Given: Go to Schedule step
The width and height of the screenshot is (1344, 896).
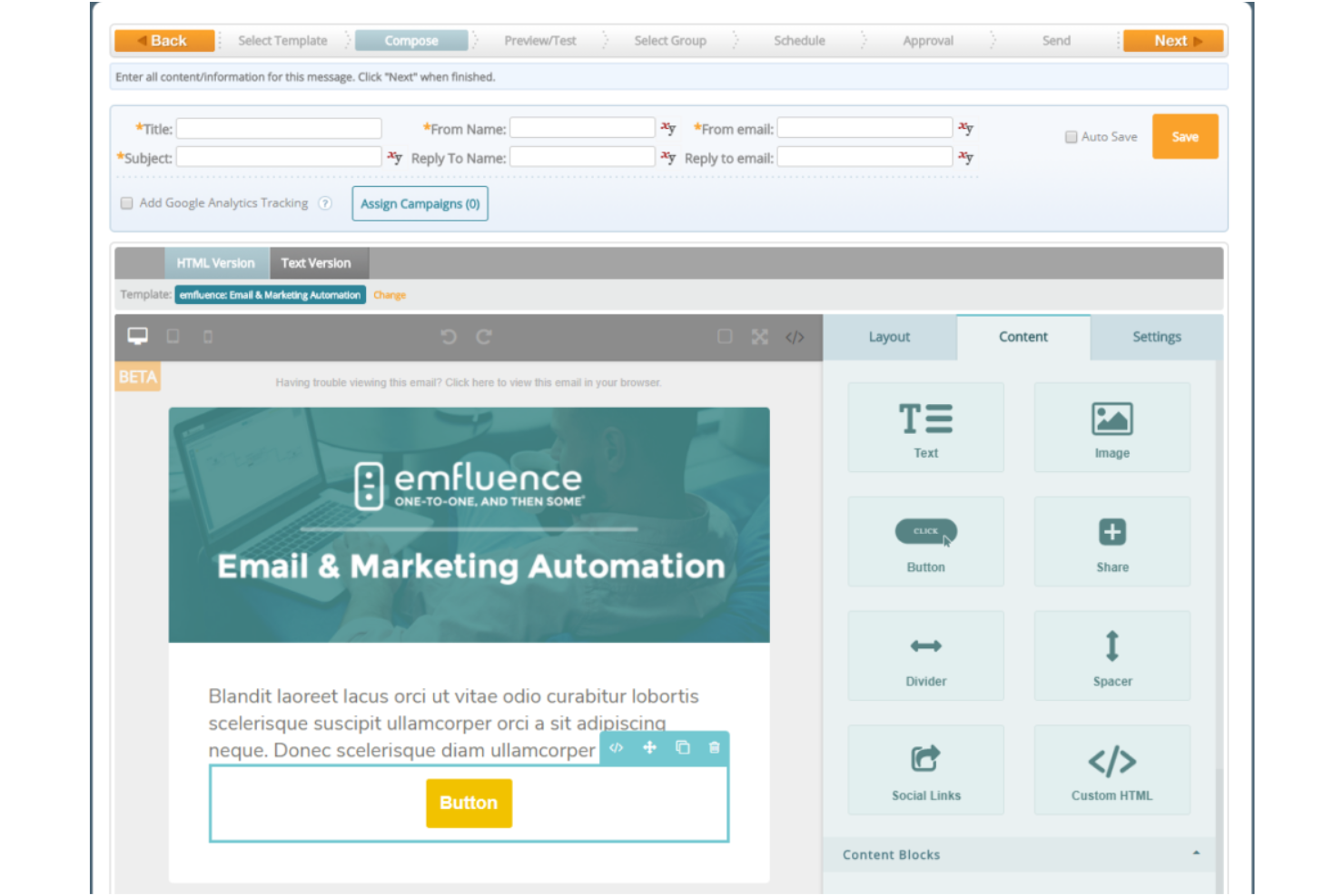Looking at the screenshot, I should 799,41.
